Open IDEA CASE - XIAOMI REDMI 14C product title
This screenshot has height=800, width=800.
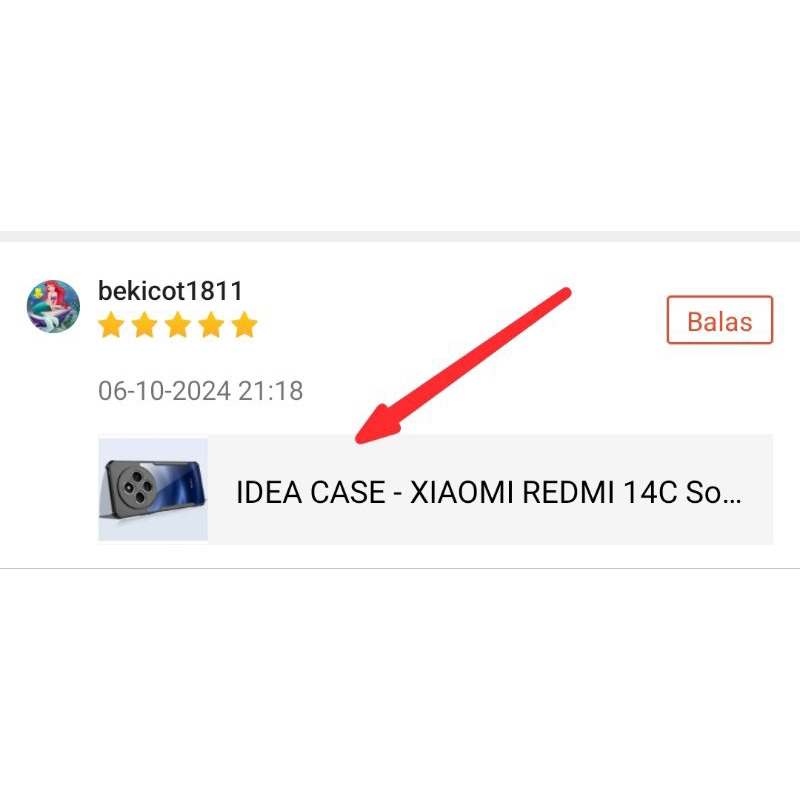pyautogui.click(x=488, y=492)
